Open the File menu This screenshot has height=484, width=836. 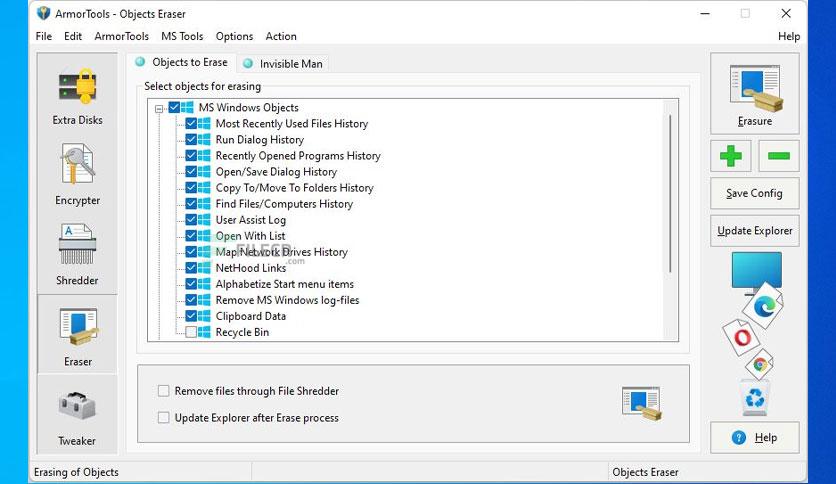click(44, 36)
